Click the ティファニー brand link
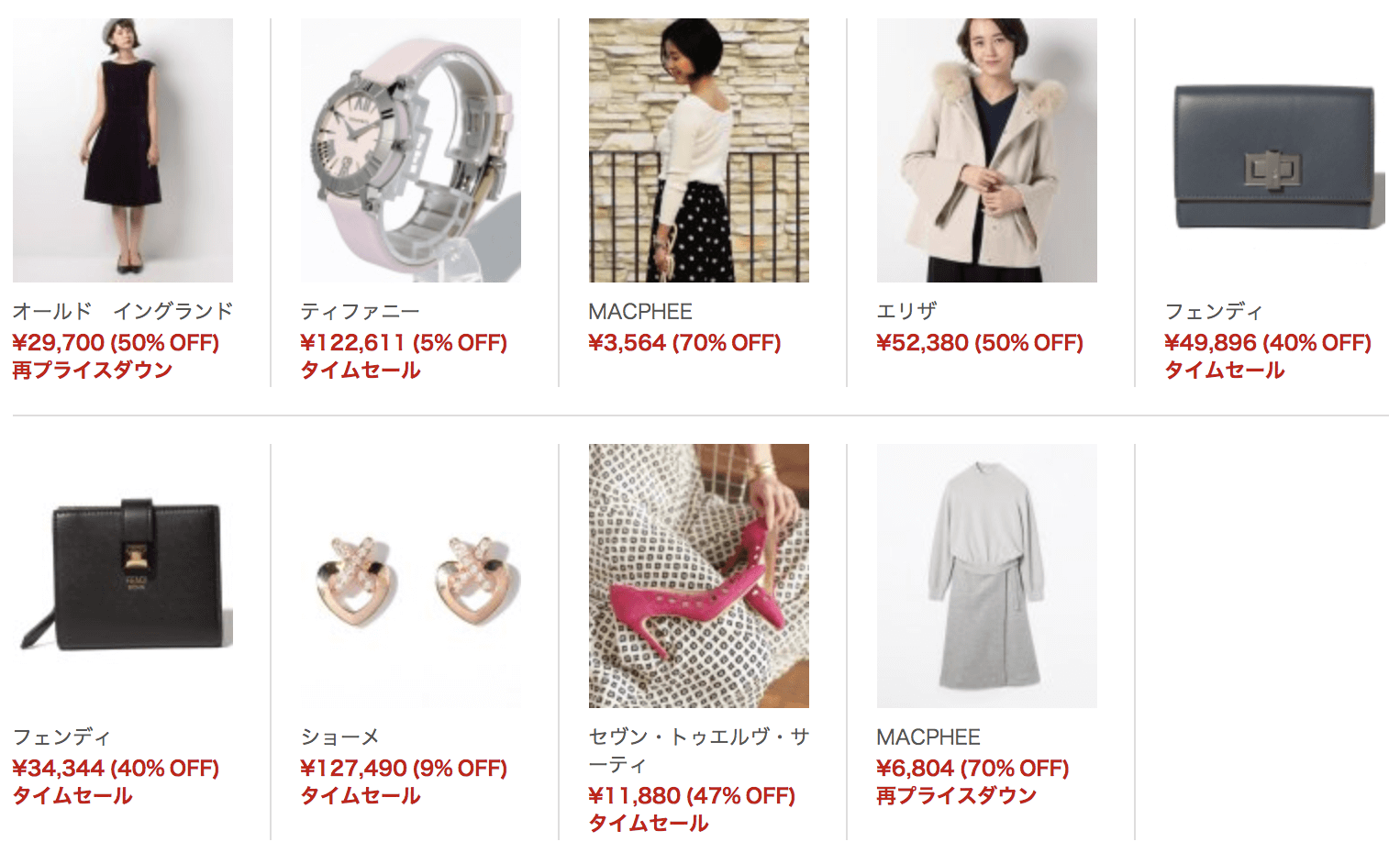Screen dimensions: 1400x853 tap(361, 312)
